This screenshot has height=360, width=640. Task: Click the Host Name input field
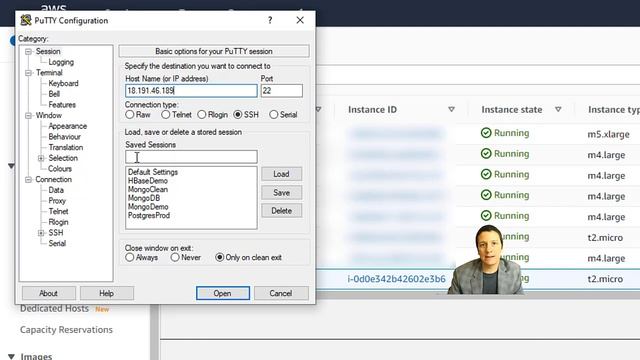191,91
